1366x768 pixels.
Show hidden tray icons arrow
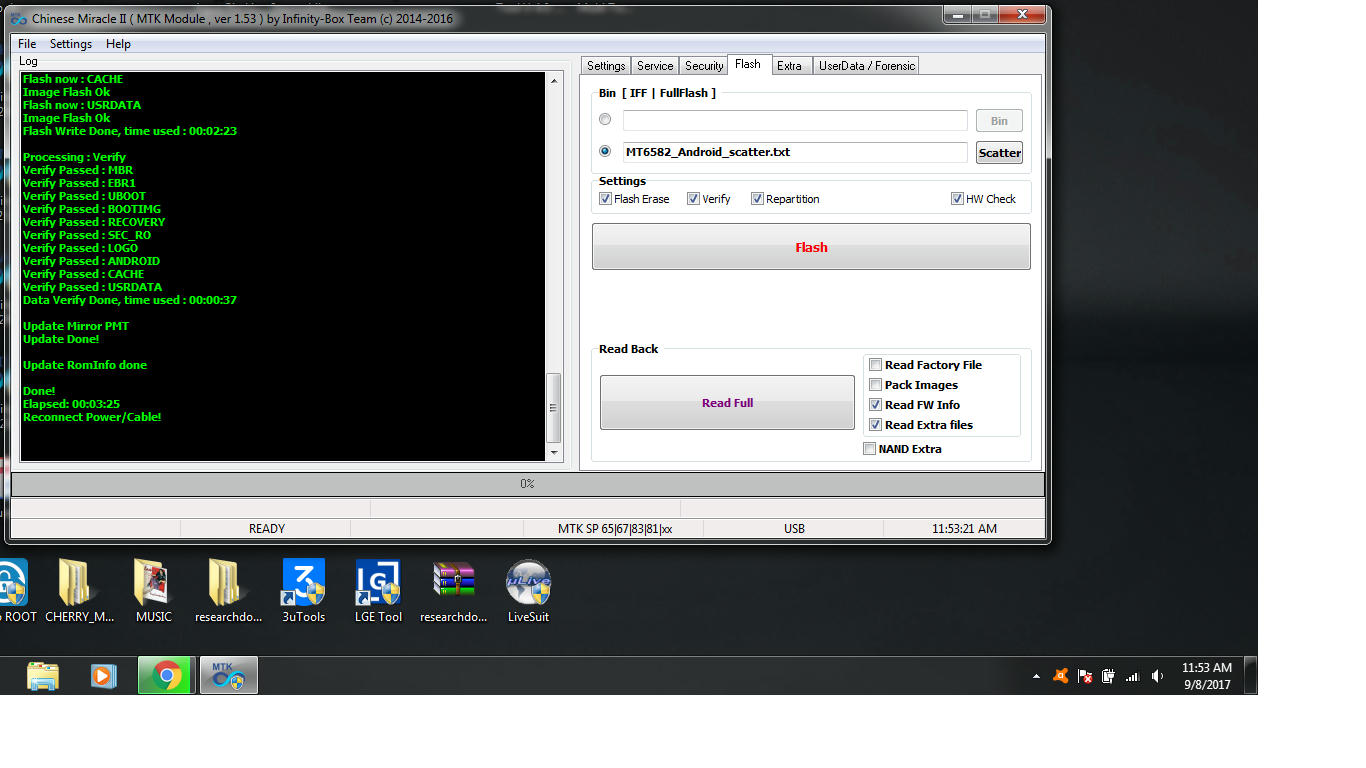[x=1036, y=677]
